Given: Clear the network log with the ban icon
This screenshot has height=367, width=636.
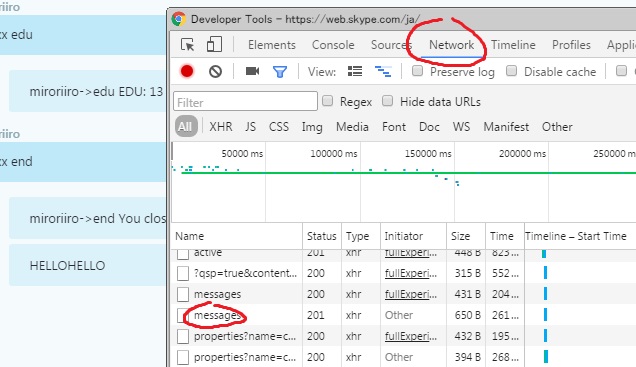Looking at the screenshot, I should 215,71.
